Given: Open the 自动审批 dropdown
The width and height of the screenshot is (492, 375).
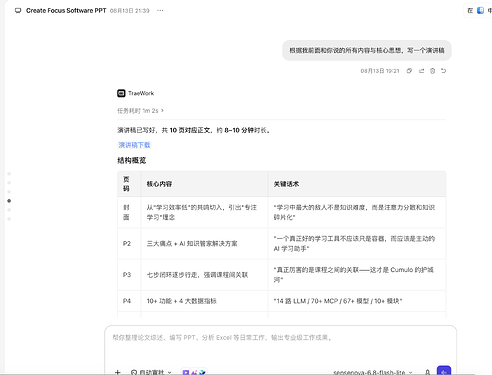Looking at the screenshot, I should (x=151, y=372).
